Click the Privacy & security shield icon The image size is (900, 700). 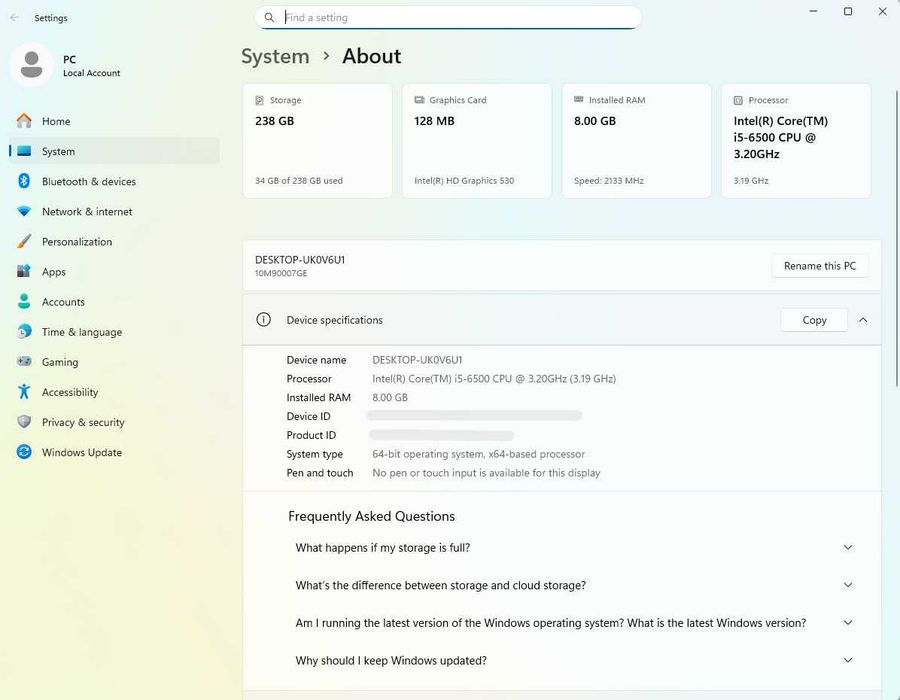[x=24, y=422]
